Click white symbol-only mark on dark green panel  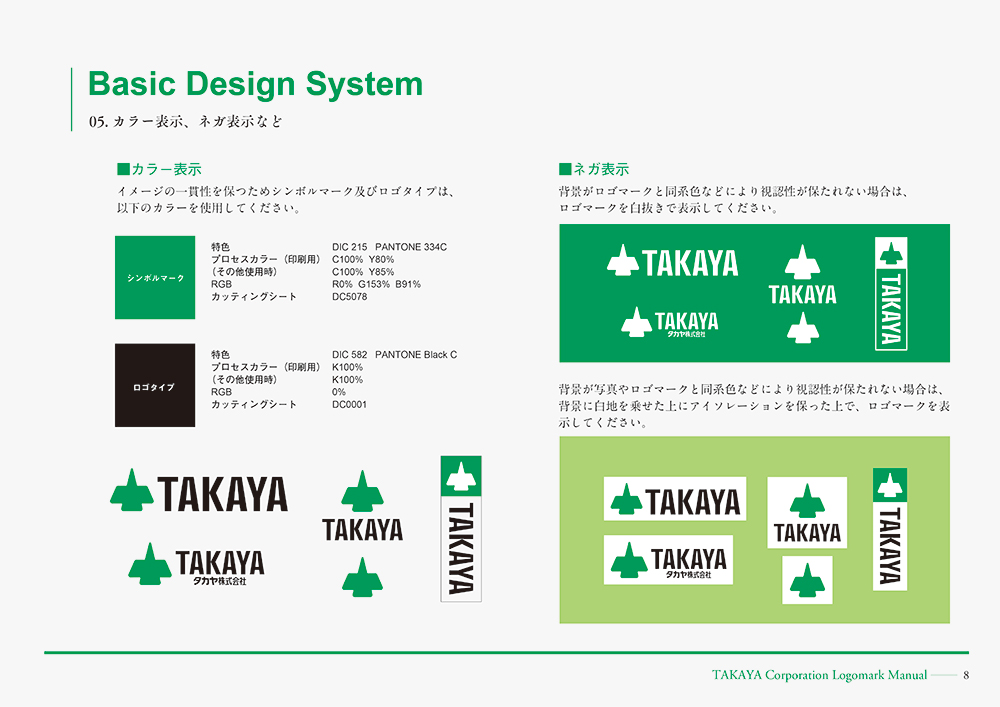[x=802, y=328]
